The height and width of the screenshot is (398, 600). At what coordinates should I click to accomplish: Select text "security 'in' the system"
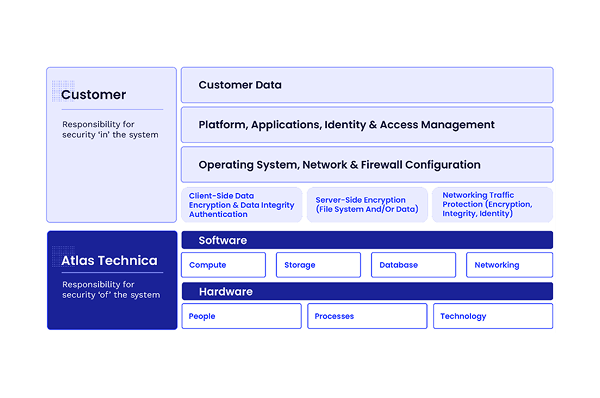coord(110,135)
